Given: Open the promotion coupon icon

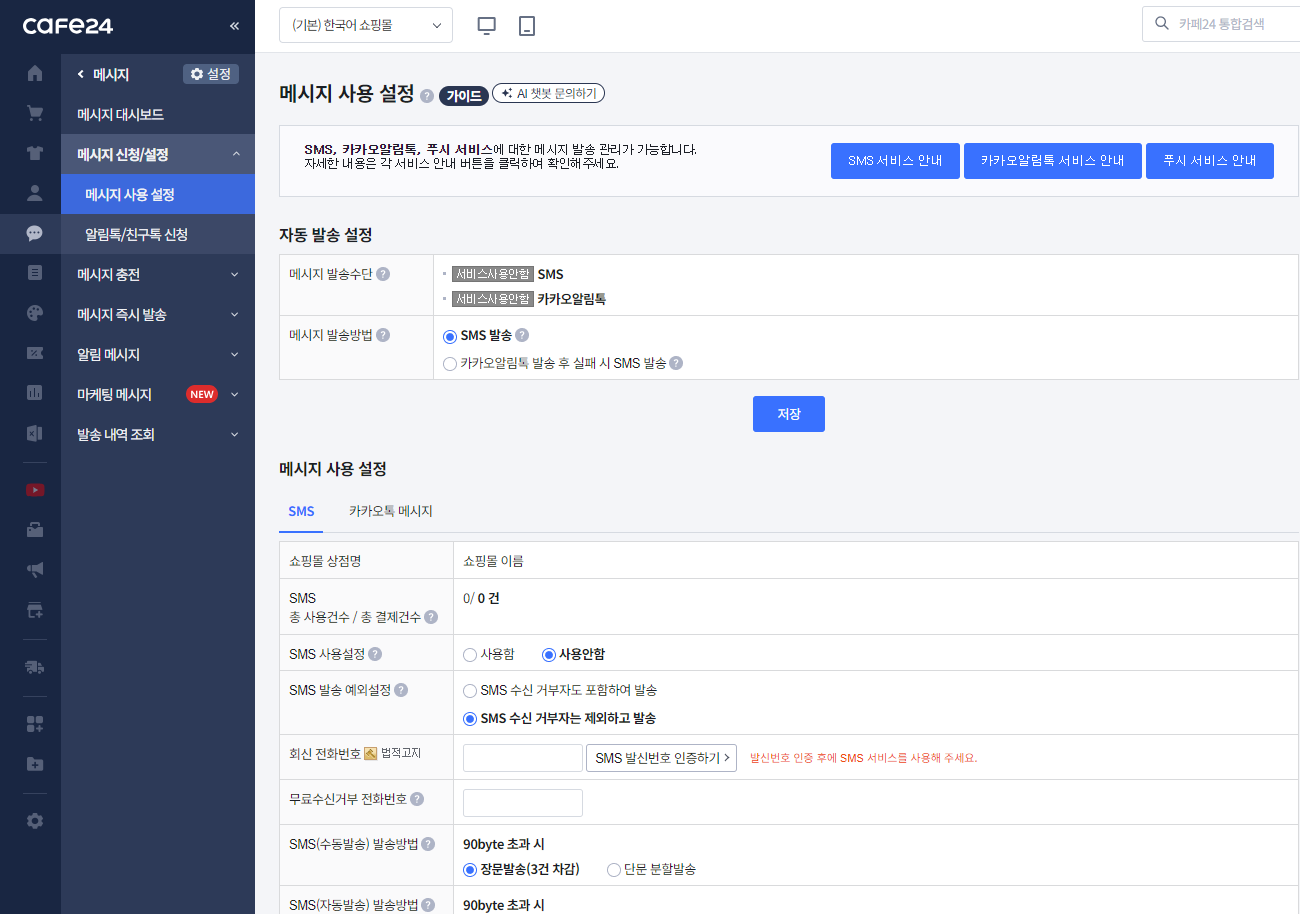Looking at the screenshot, I should click(35, 353).
